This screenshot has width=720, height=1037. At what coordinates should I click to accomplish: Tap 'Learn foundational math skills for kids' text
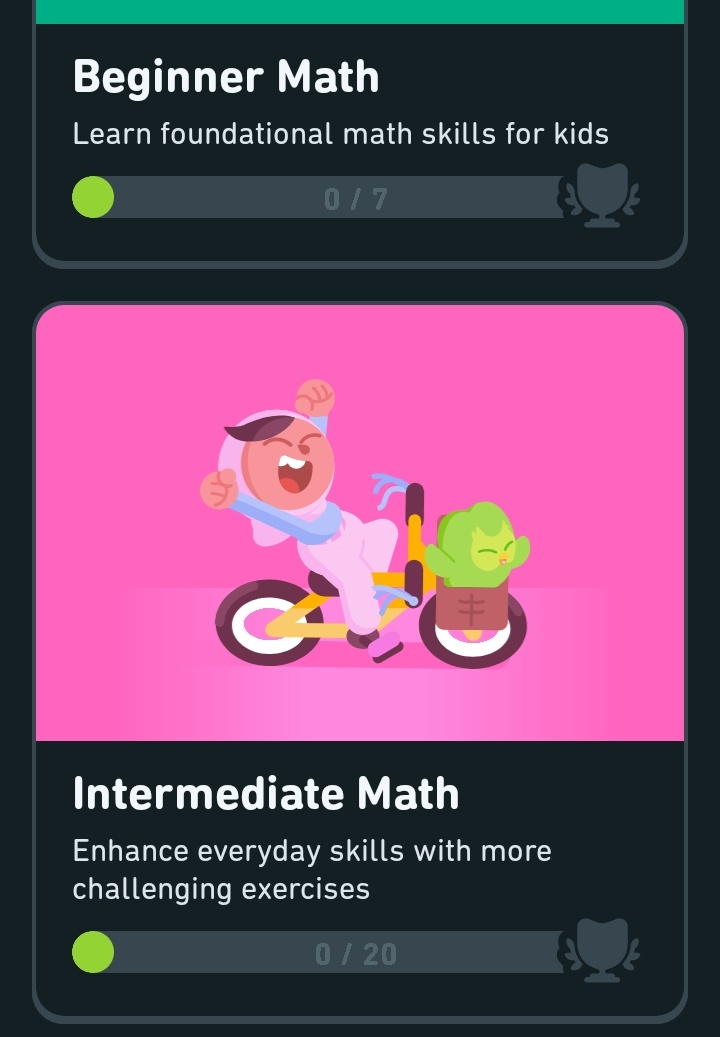(340, 134)
